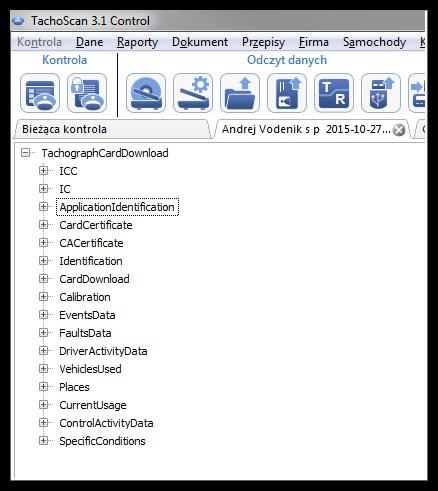This screenshot has height=491, width=438.
Task: Open scanner settings icon with gear
Action: tap(193, 93)
